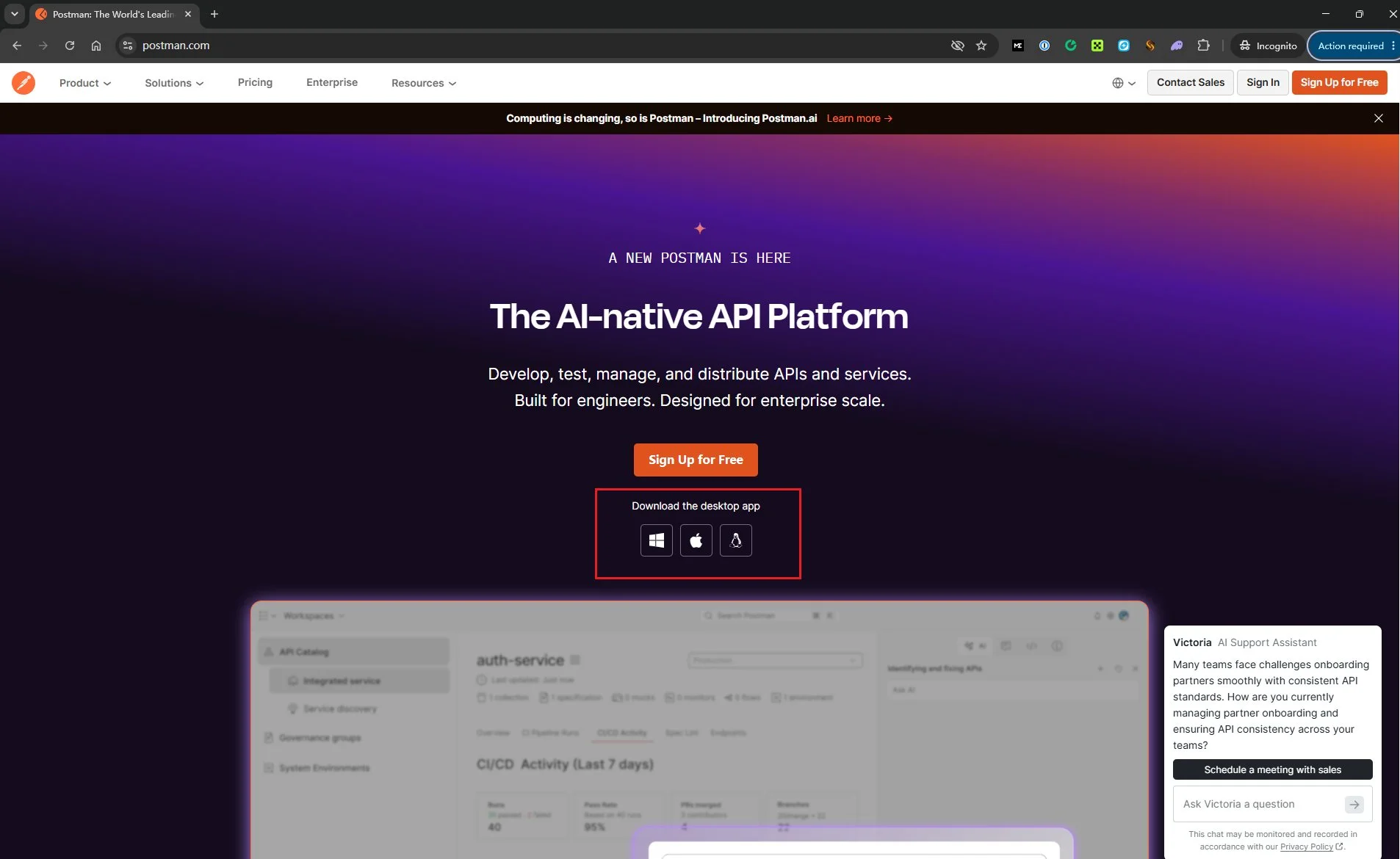The width and height of the screenshot is (1400, 859).
Task: Open the lime green dice extension
Action: click(x=1097, y=46)
